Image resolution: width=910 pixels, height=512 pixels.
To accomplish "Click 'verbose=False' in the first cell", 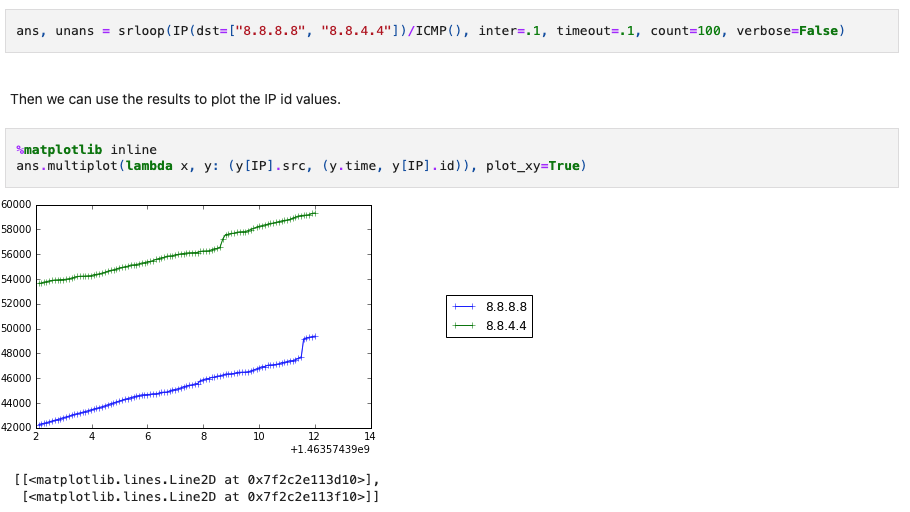I will [x=788, y=31].
